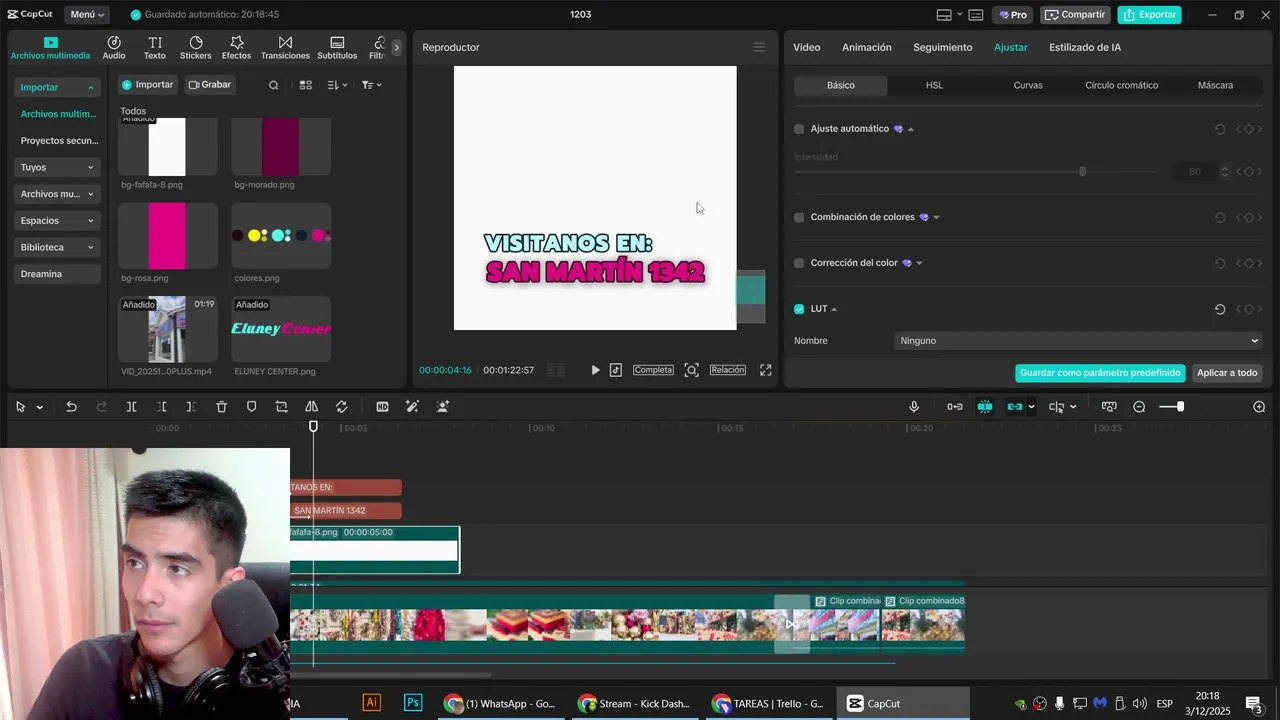Enable Ajuste automático checkbox
Image resolution: width=1280 pixels, height=720 pixels.
click(799, 129)
